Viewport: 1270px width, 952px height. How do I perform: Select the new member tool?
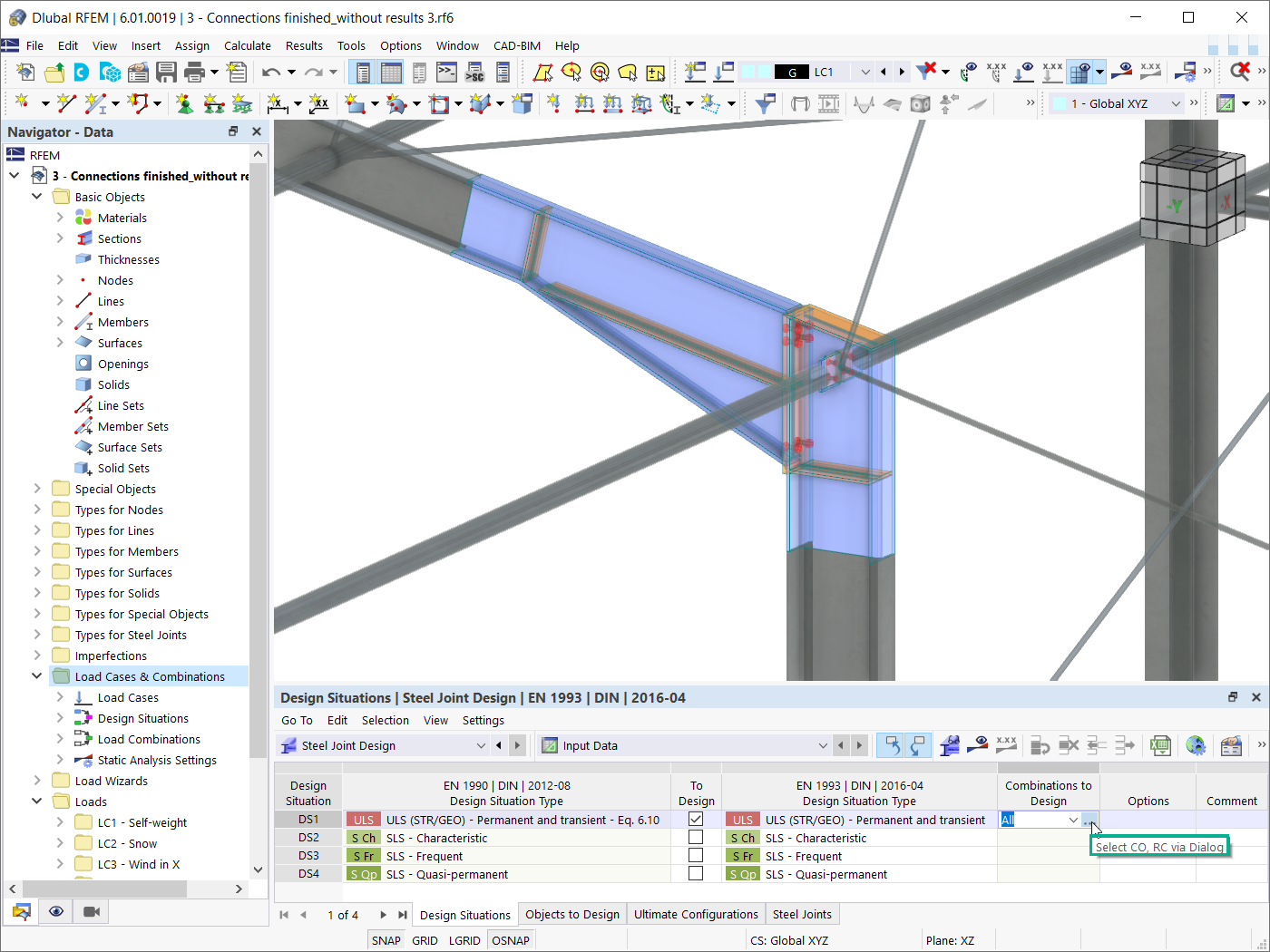[x=95, y=104]
